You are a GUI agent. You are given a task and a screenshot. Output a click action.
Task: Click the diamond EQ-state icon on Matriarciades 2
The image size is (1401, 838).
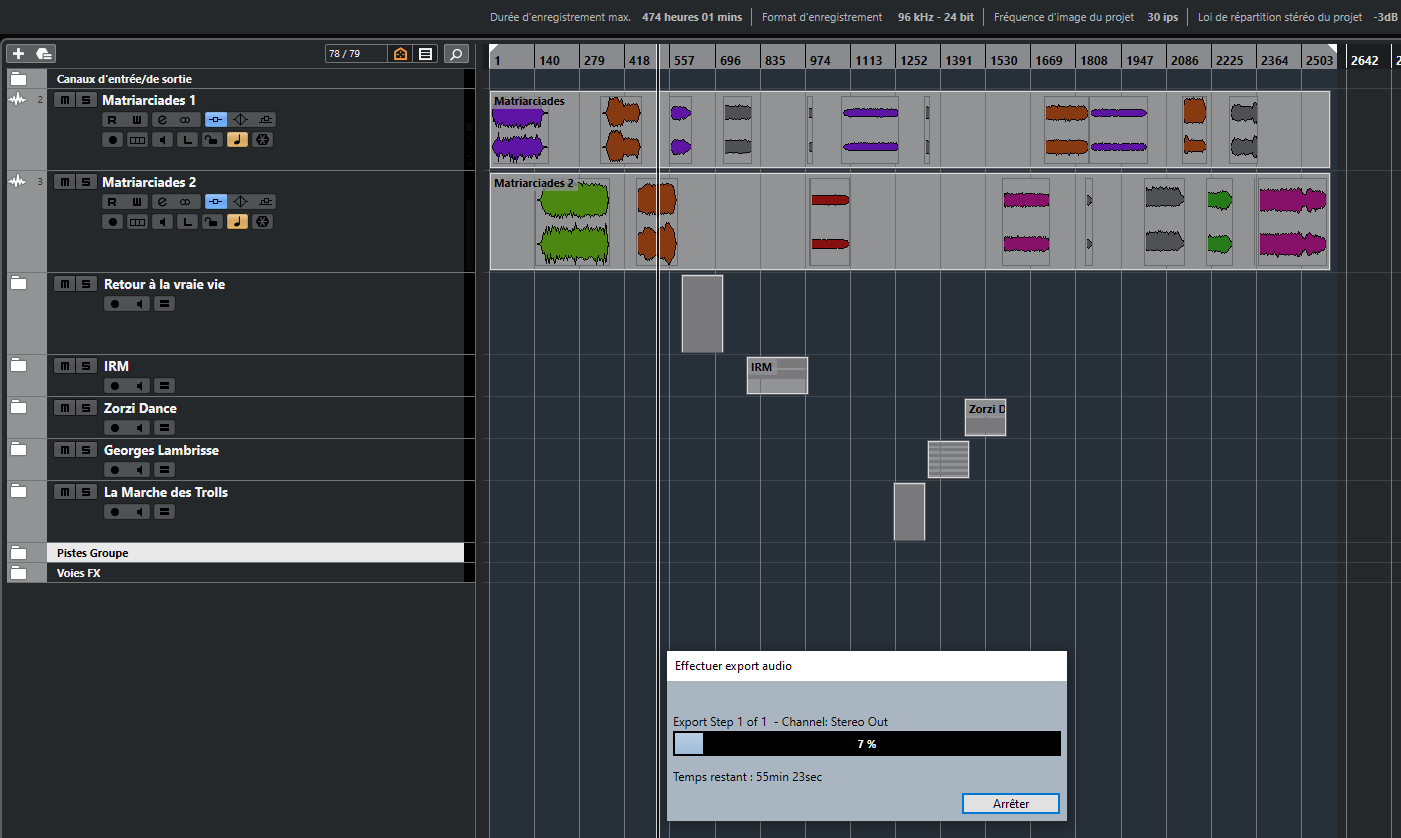pos(240,202)
